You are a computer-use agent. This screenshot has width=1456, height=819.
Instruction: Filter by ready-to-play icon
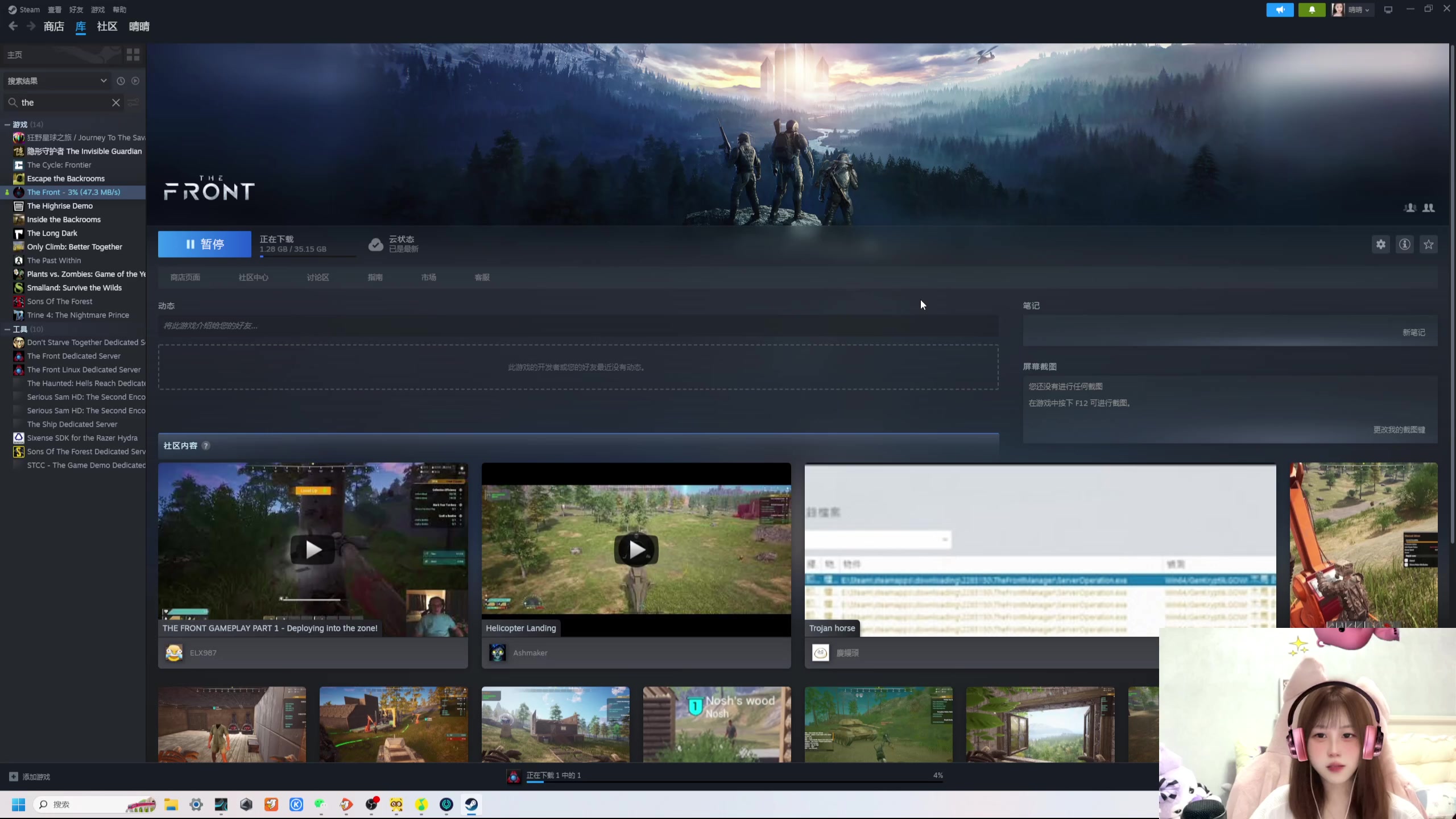click(135, 81)
